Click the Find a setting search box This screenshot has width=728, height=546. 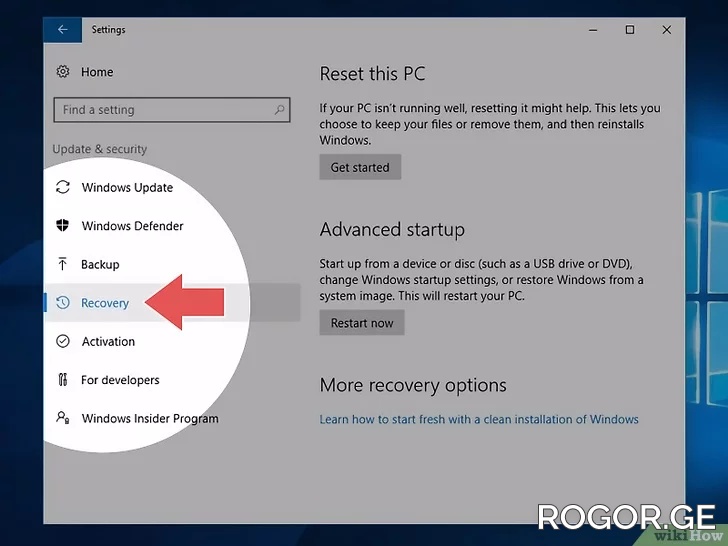tap(172, 110)
